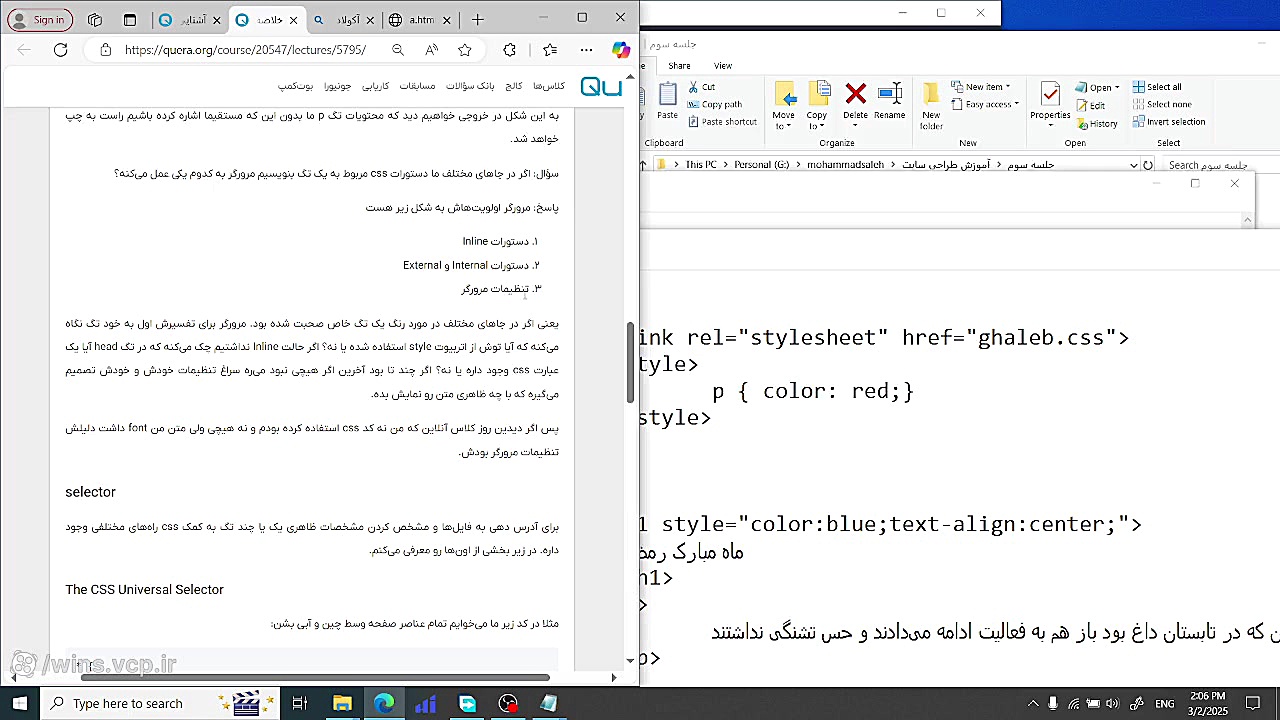This screenshot has height=720, width=1280.
Task: Click Invert selection in ribbon
Action: pyautogui.click(x=1169, y=121)
